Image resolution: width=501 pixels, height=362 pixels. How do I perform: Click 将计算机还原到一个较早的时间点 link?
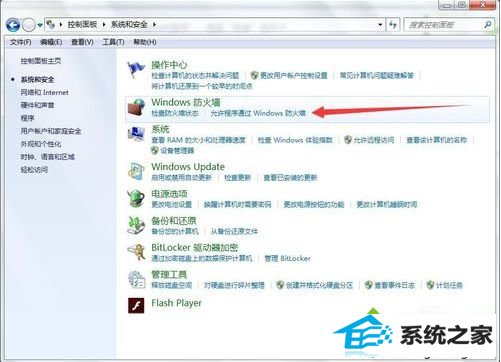[202, 86]
